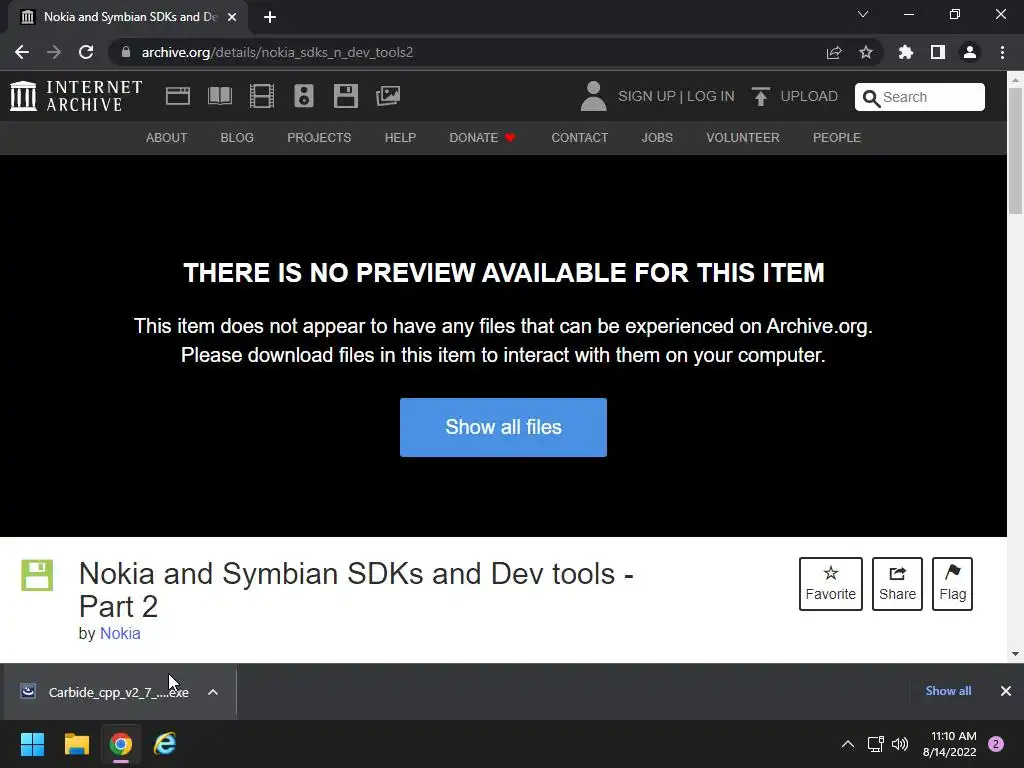1024x768 pixels.
Task: Click the user avatar icon
Action: point(593,96)
